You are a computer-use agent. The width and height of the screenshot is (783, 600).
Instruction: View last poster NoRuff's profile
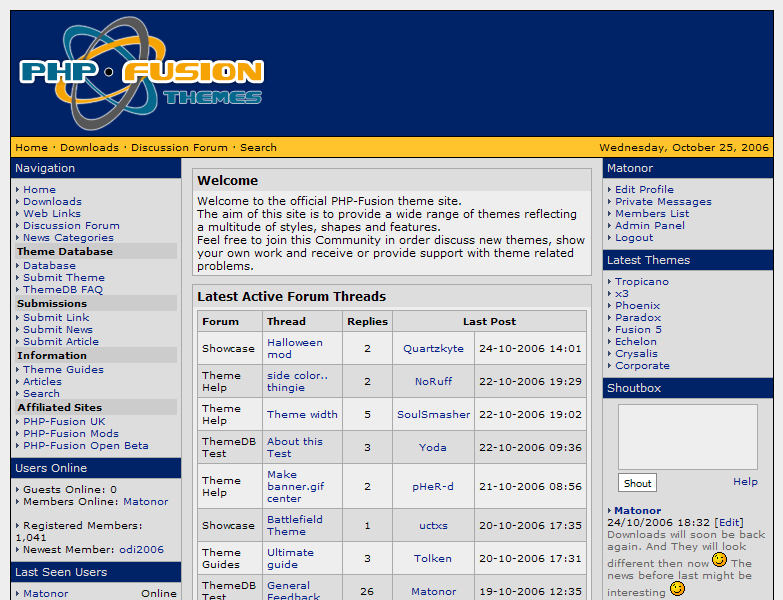point(433,381)
